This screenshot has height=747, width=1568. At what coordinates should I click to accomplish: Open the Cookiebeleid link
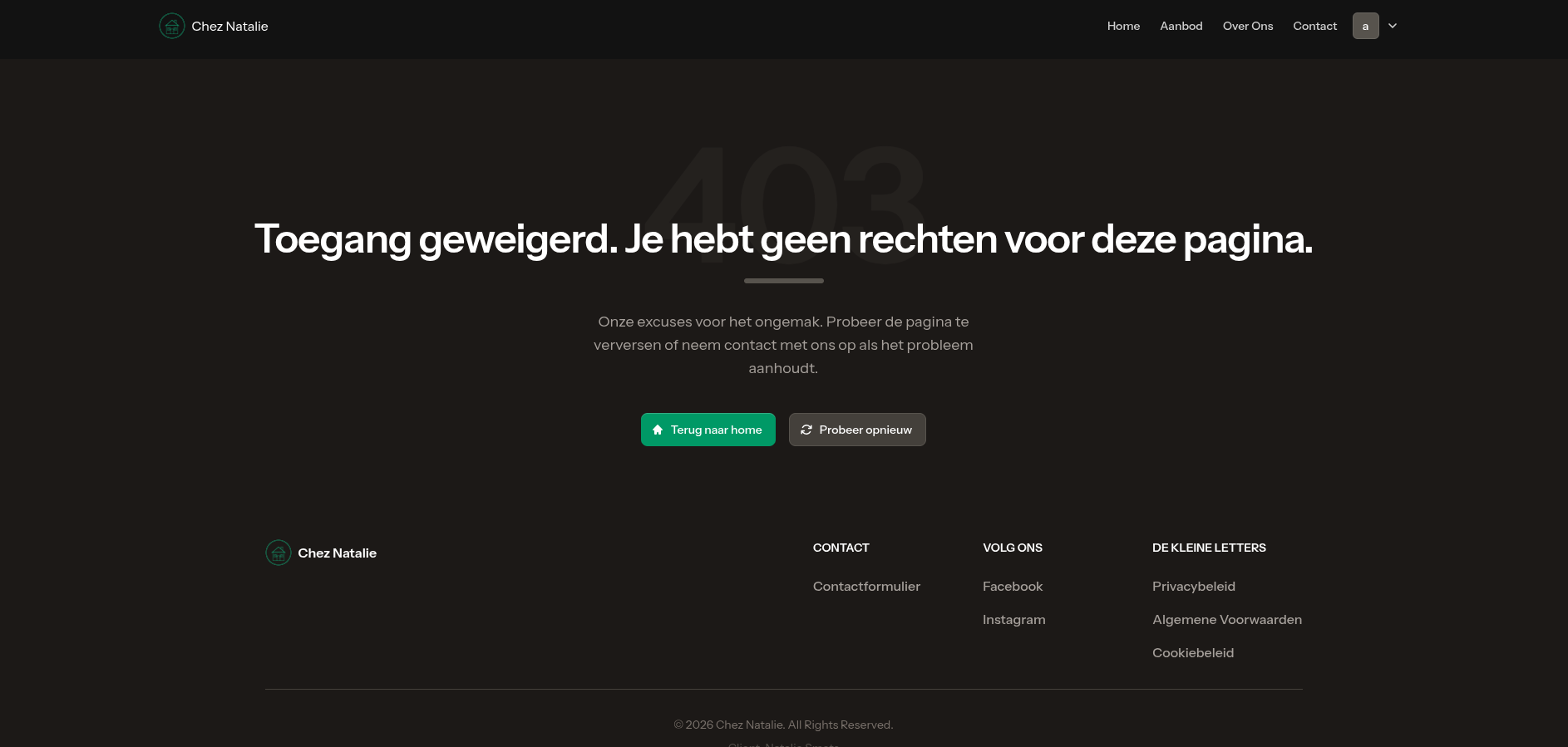pyautogui.click(x=1193, y=653)
